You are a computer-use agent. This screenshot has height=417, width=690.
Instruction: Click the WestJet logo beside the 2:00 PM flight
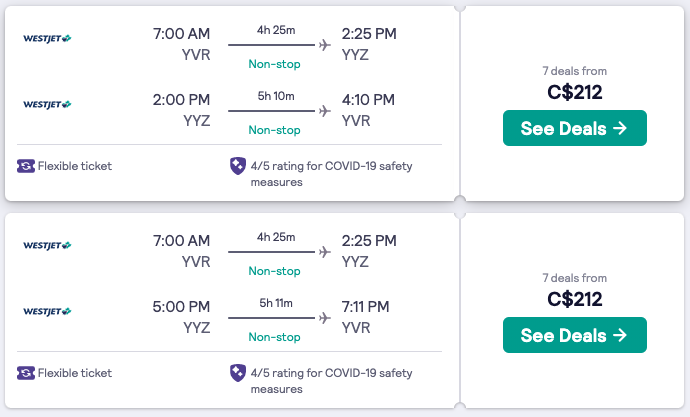pos(47,105)
